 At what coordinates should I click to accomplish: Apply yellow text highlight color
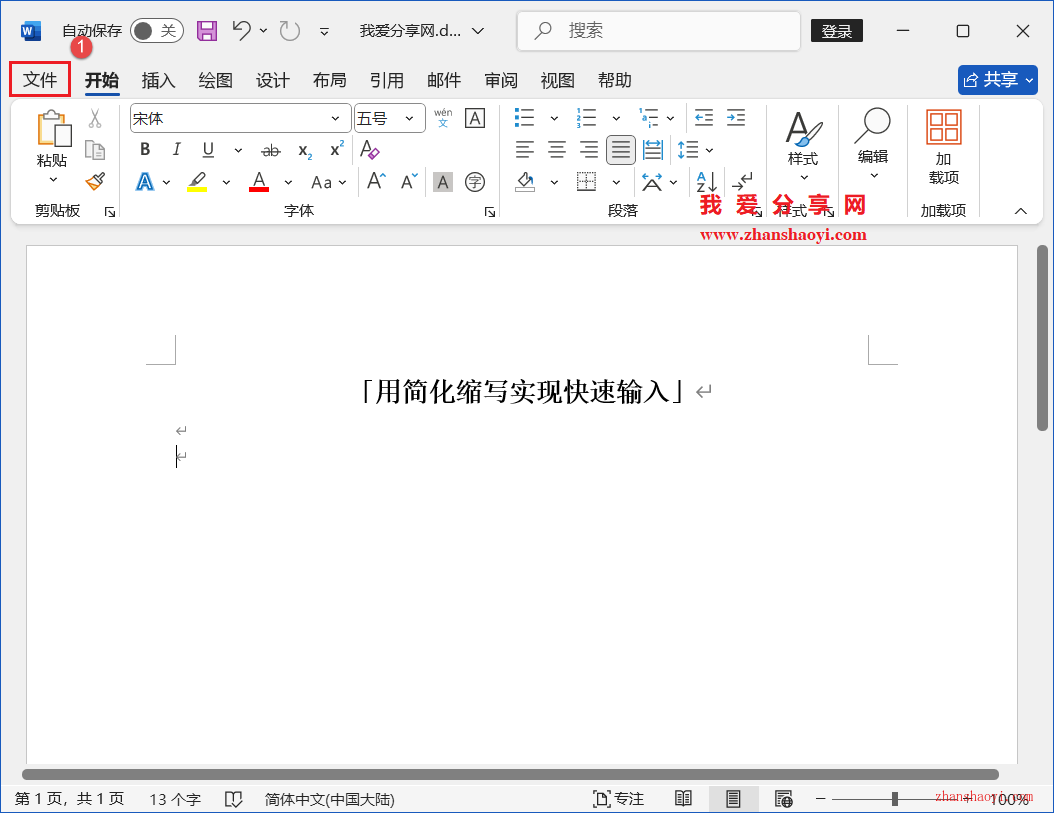[x=197, y=182]
